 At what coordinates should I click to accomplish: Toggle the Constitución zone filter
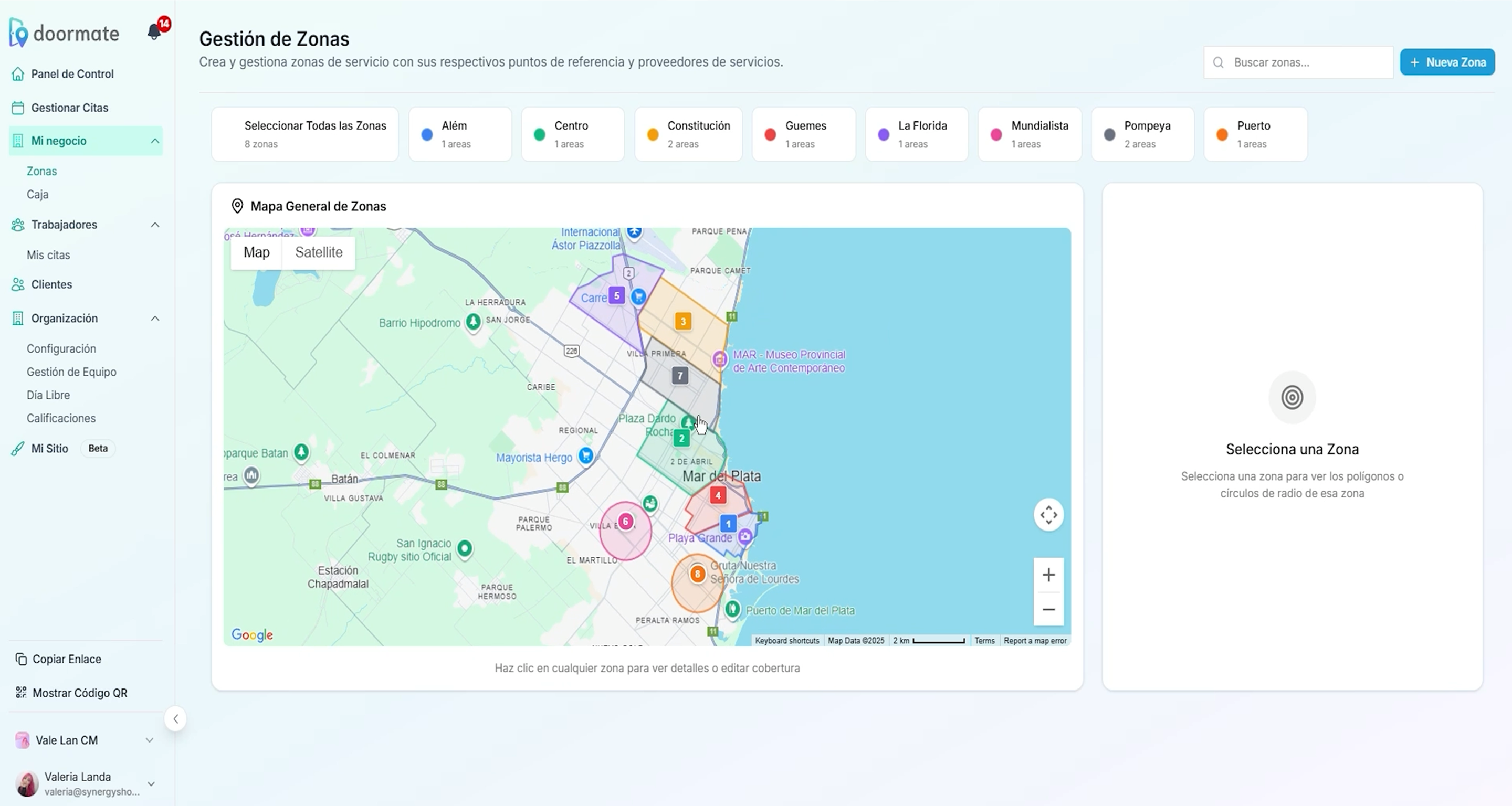coord(688,134)
